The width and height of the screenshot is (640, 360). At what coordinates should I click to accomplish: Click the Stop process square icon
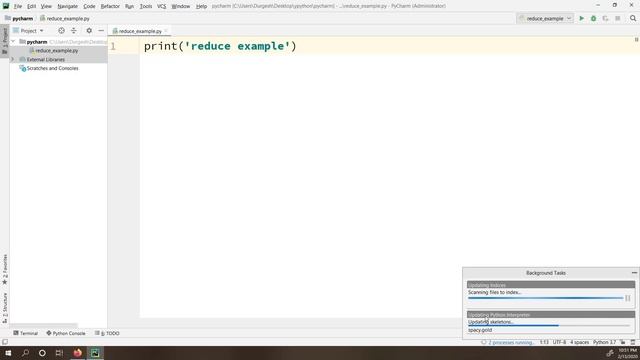click(618, 18)
